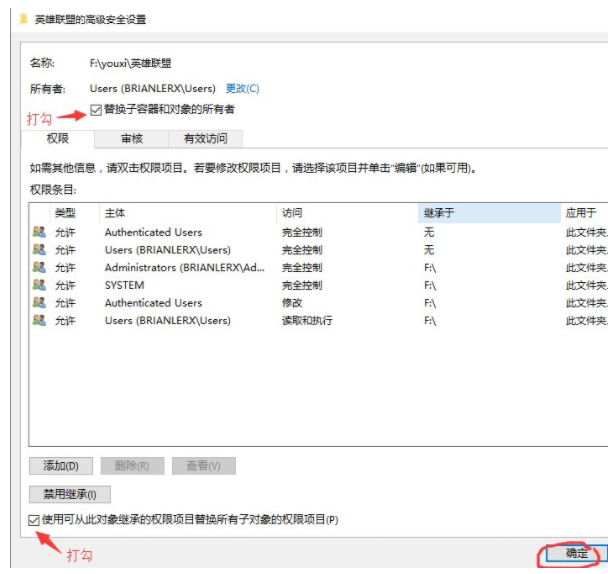The height and width of the screenshot is (574, 608).
Task: Sort entries by the 访问 column header
Action: pyautogui.click(x=346, y=213)
